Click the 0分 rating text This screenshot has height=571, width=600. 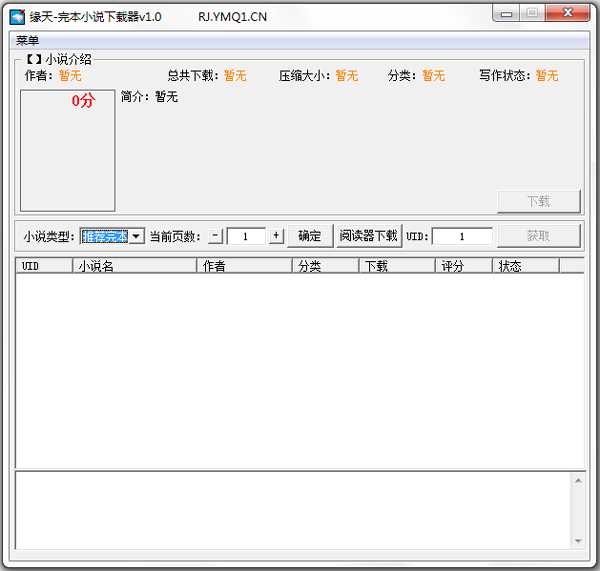(83, 100)
